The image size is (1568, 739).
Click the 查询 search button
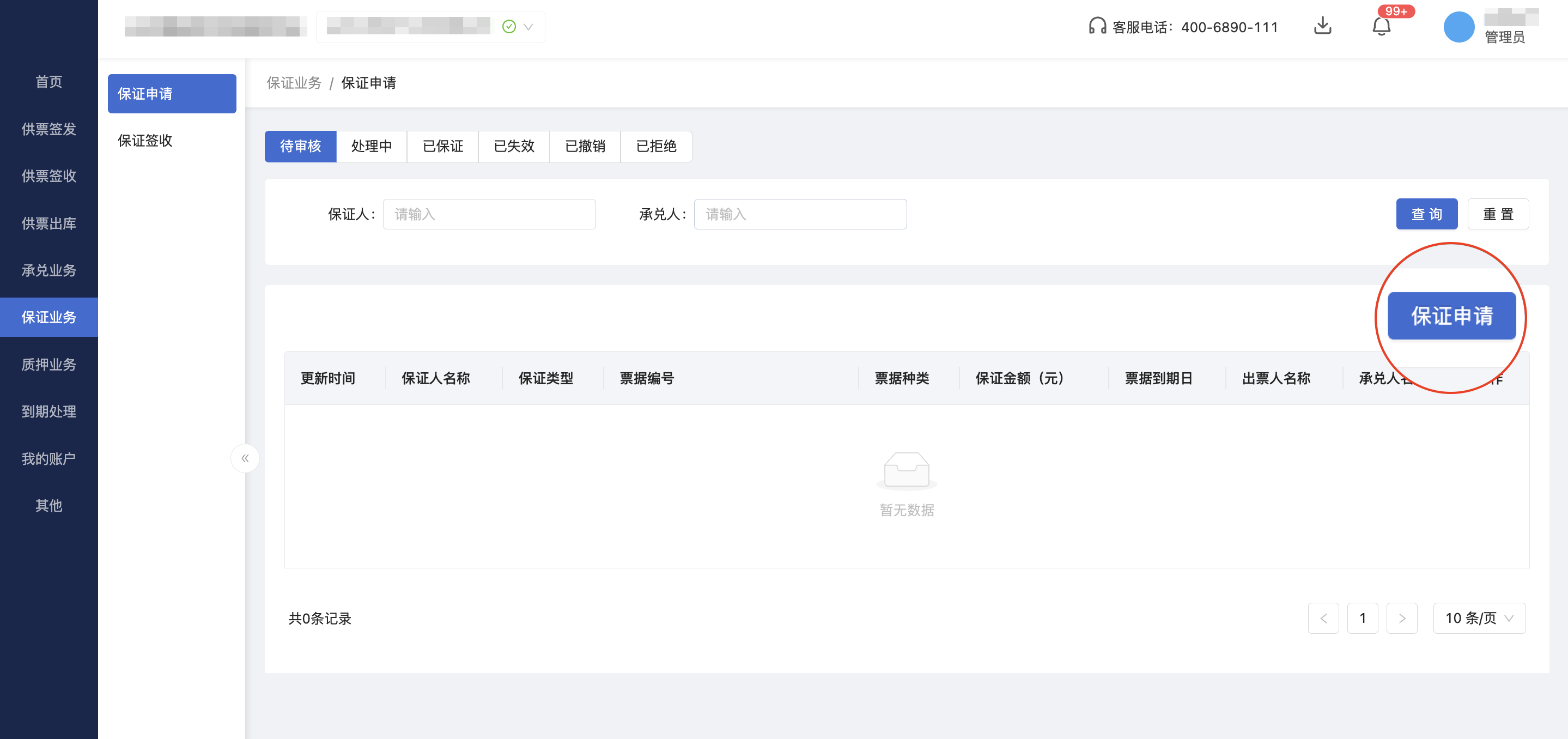pyautogui.click(x=1426, y=214)
